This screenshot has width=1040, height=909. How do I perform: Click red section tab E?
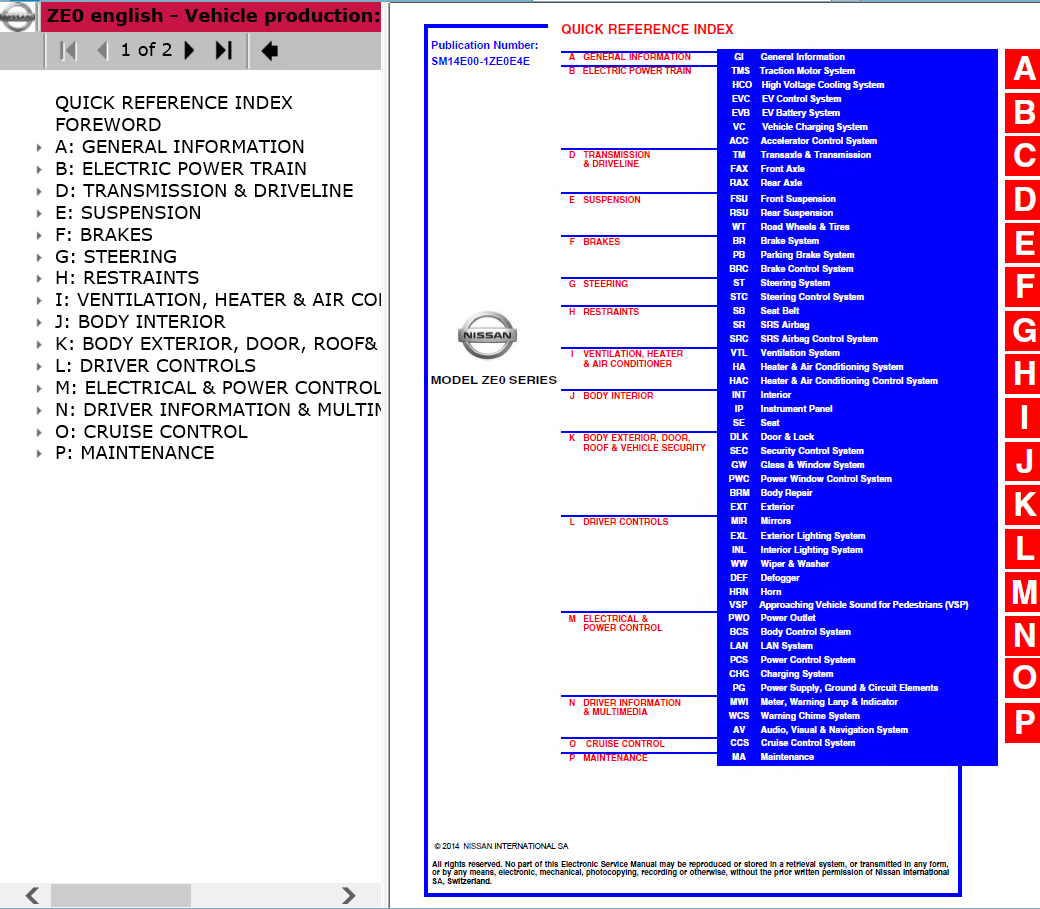pos(1023,244)
